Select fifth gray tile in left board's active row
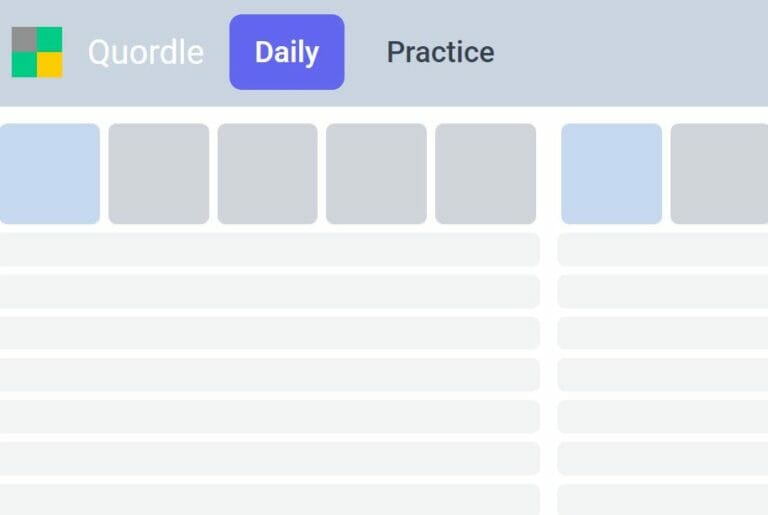The height and width of the screenshot is (515, 768). 485,173
